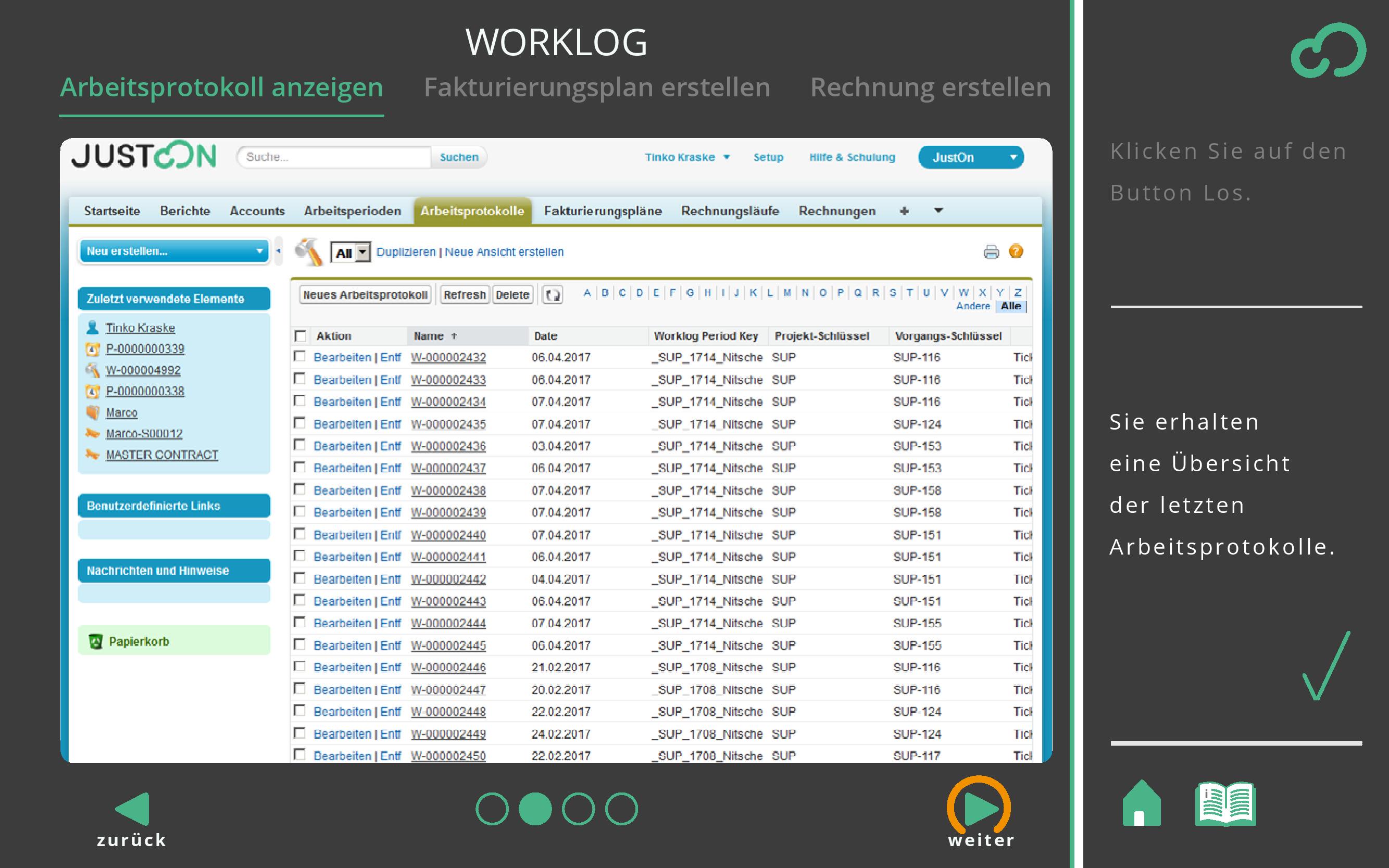The height and width of the screenshot is (868, 1389).
Task: Click the list refresh arrows icon
Action: pos(553,295)
